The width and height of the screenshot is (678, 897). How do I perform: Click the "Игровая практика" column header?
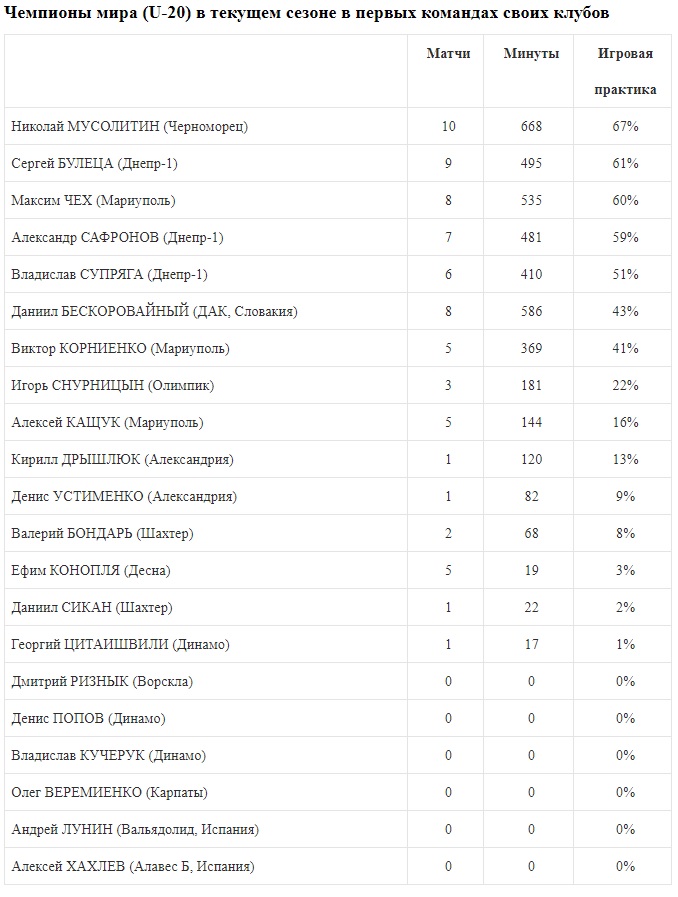click(625, 71)
